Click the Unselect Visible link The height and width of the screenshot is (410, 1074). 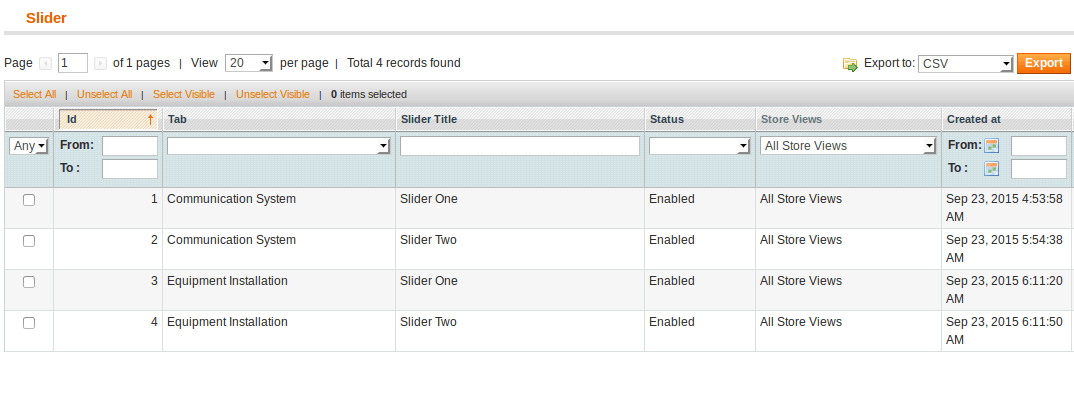point(273,94)
